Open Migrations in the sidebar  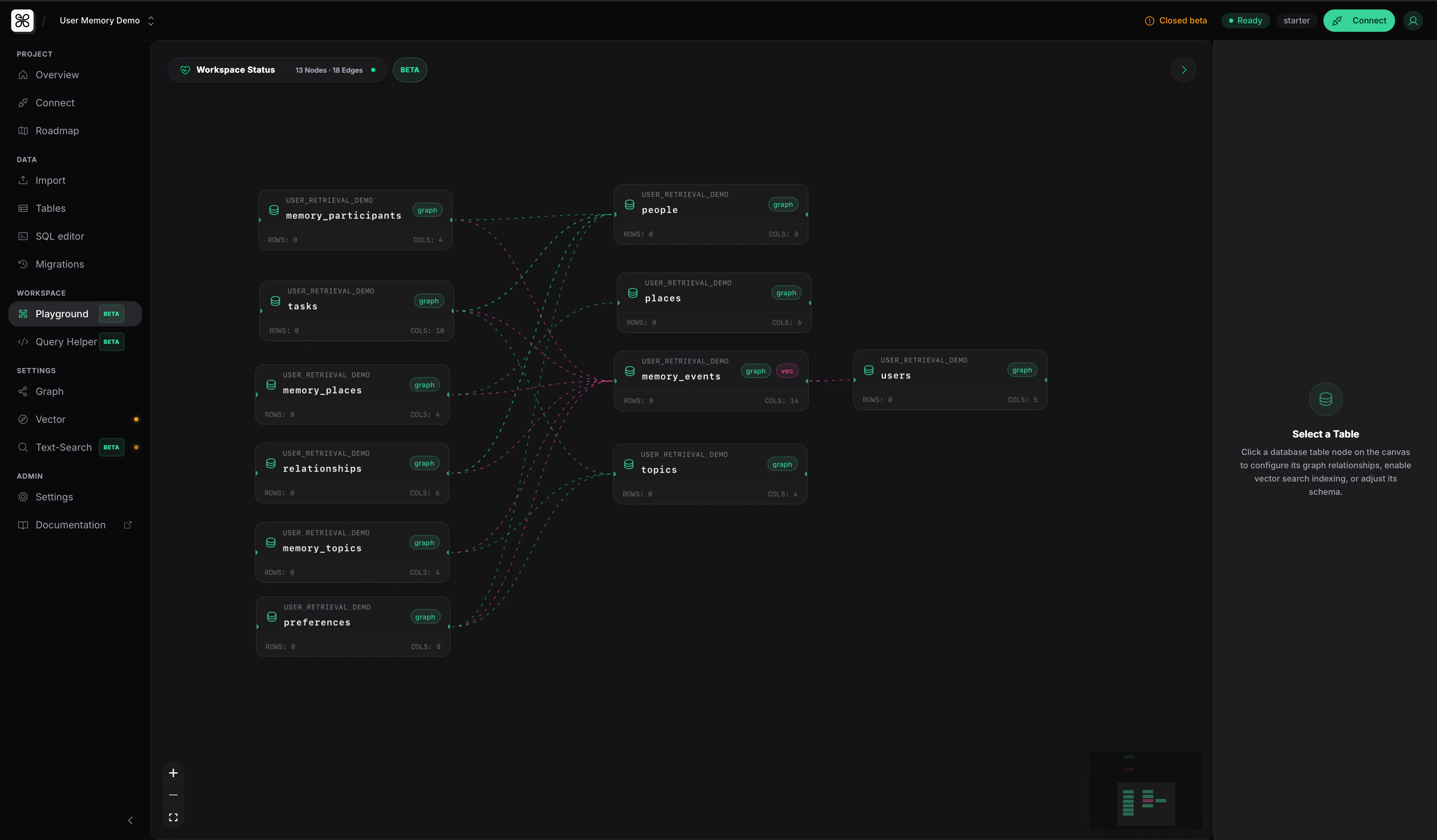[75, 264]
